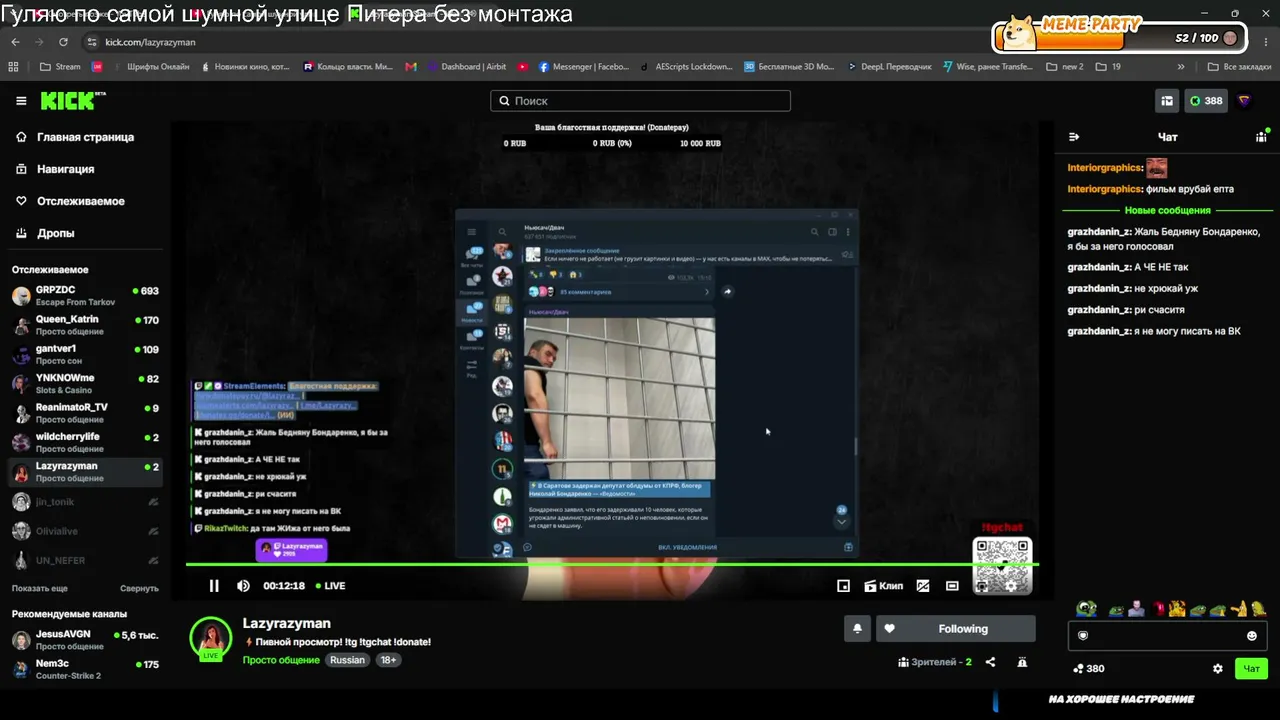The image size is (1280, 720).
Task: Open Queen_Katrin channel in sidebar
Action: (x=85, y=325)
